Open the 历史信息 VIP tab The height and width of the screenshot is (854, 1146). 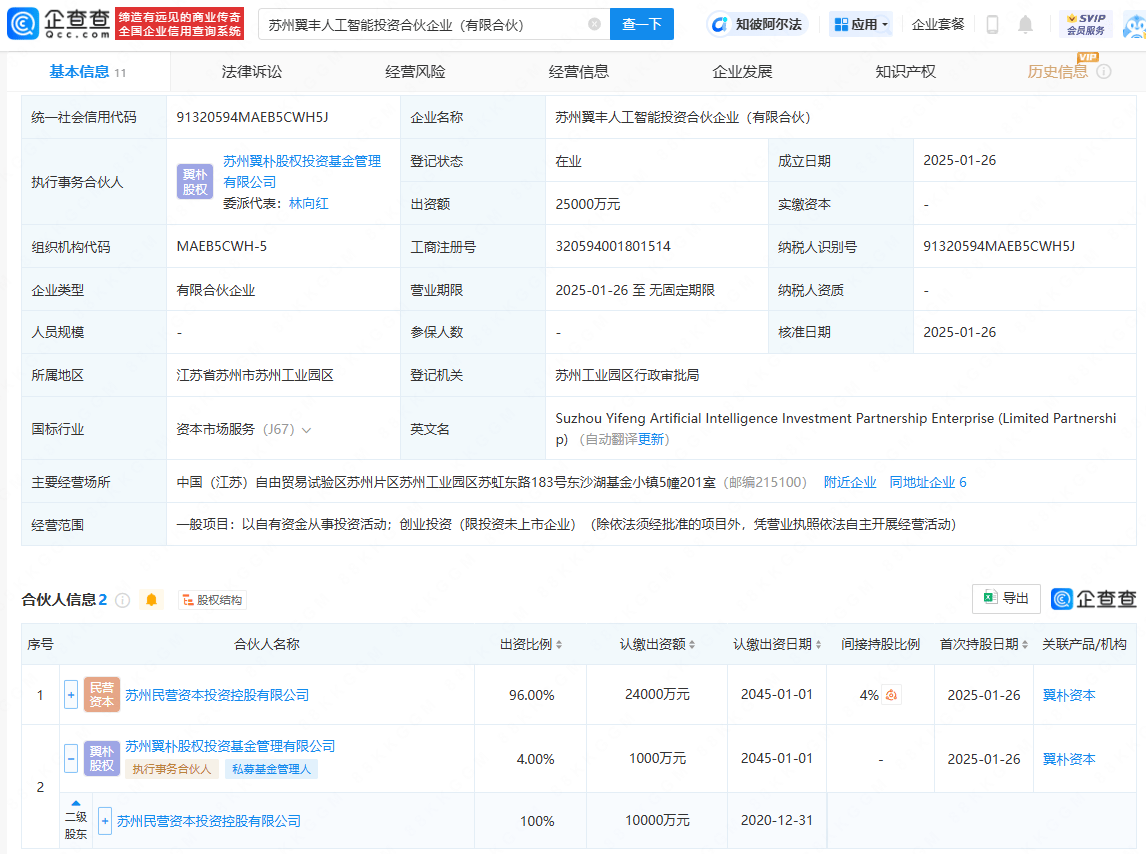(x=1057, y=72)
